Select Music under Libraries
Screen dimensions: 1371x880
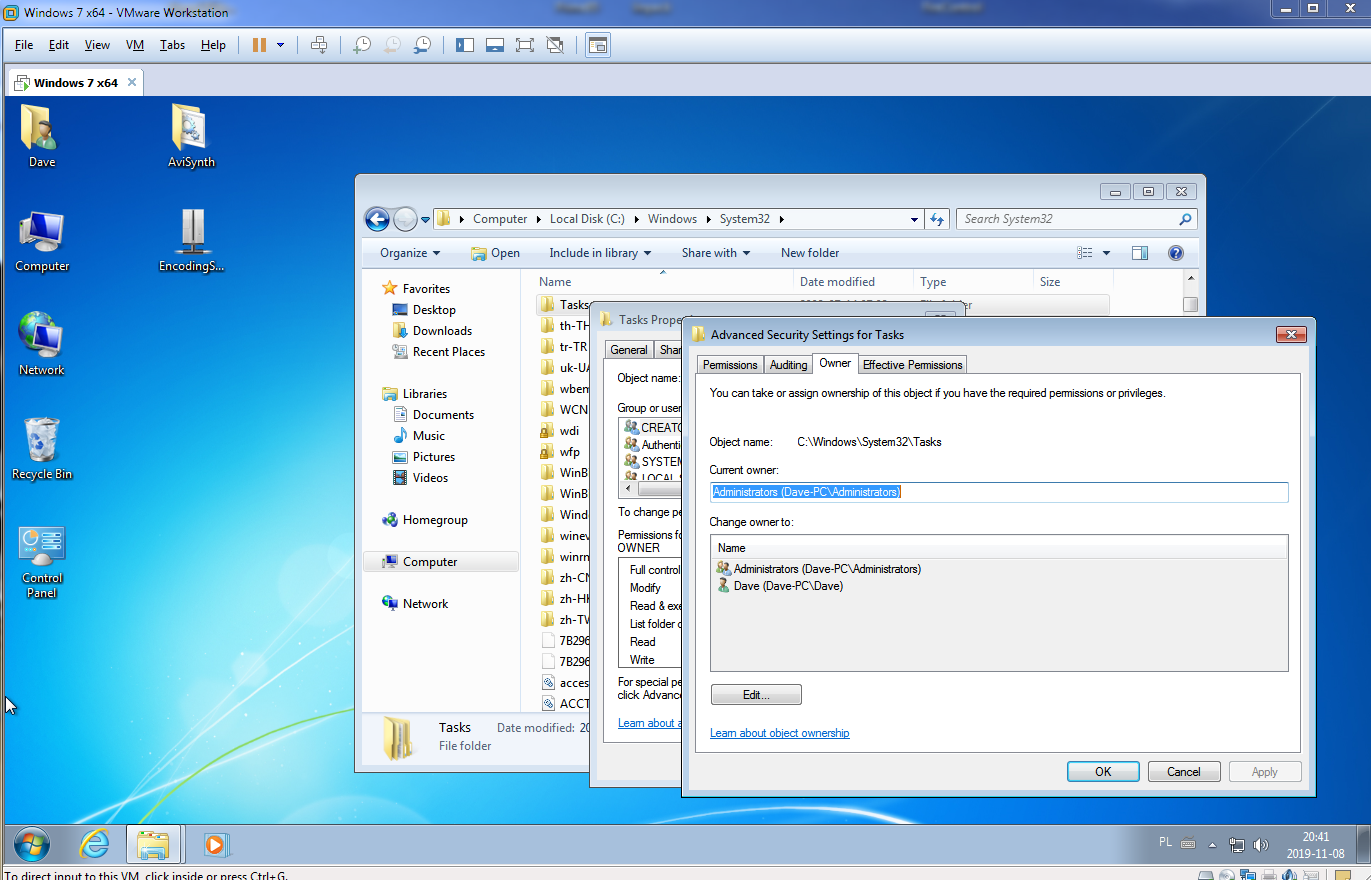pyautogui.click(x=429, y=436)
